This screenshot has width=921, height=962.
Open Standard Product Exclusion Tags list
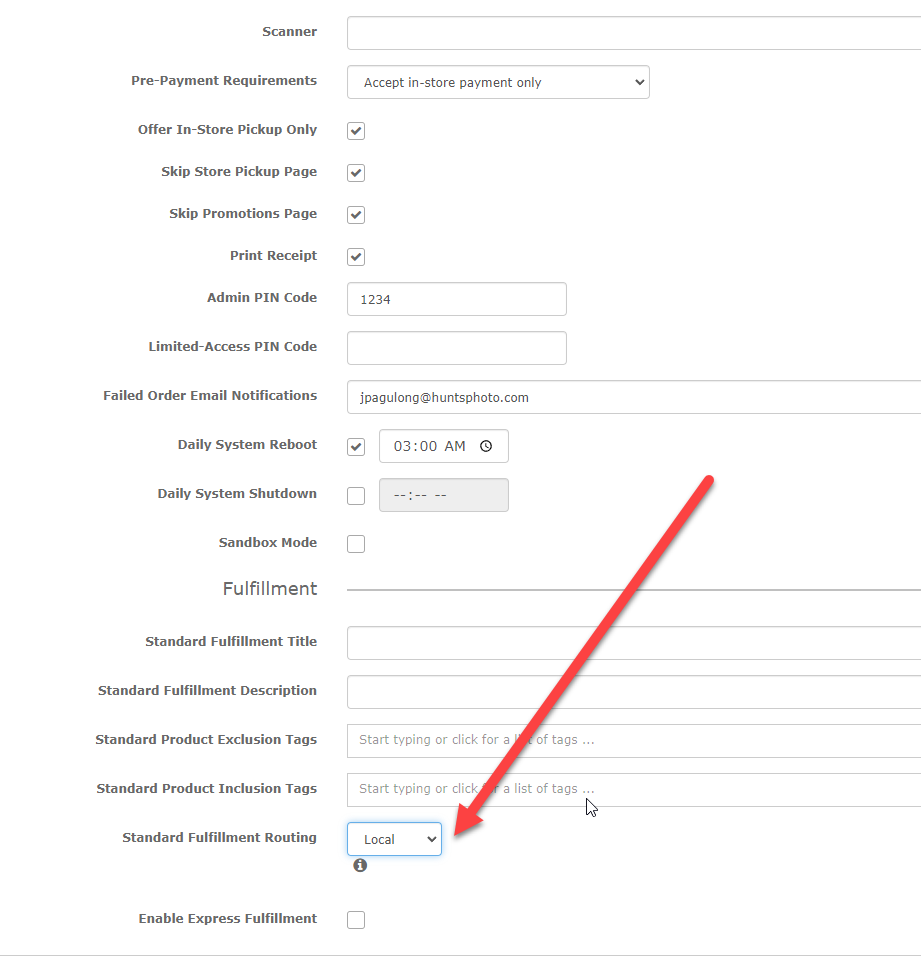634,741
